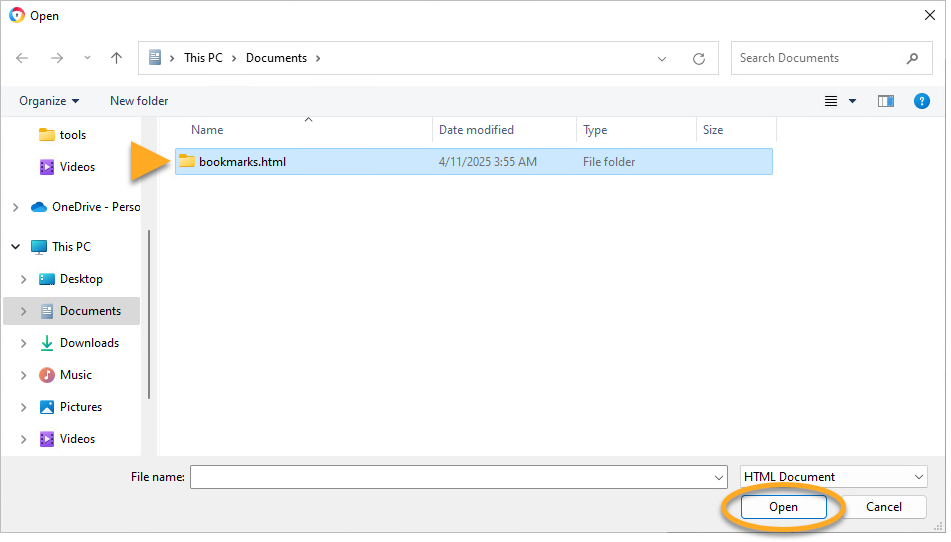Go up one folder level
951x542 pixels.
coord(116,58)
